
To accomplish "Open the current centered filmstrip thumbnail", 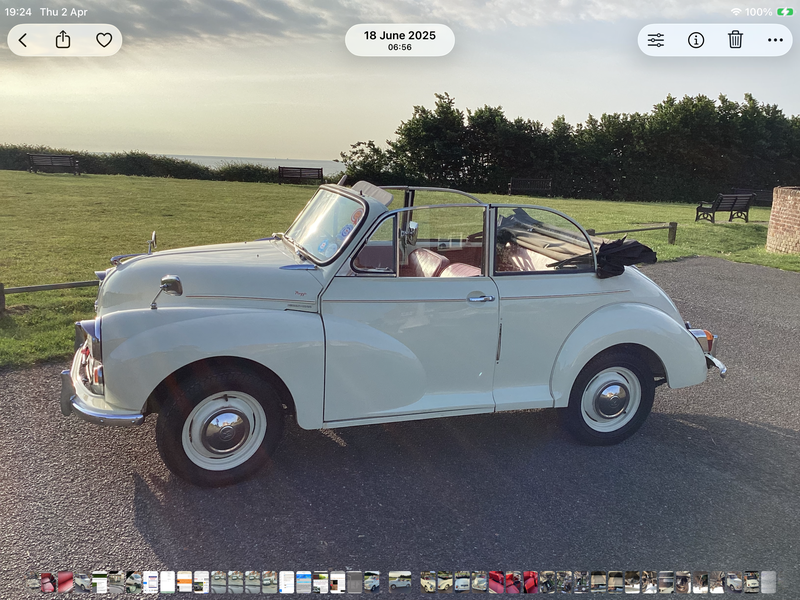I will tap(400, 582).
